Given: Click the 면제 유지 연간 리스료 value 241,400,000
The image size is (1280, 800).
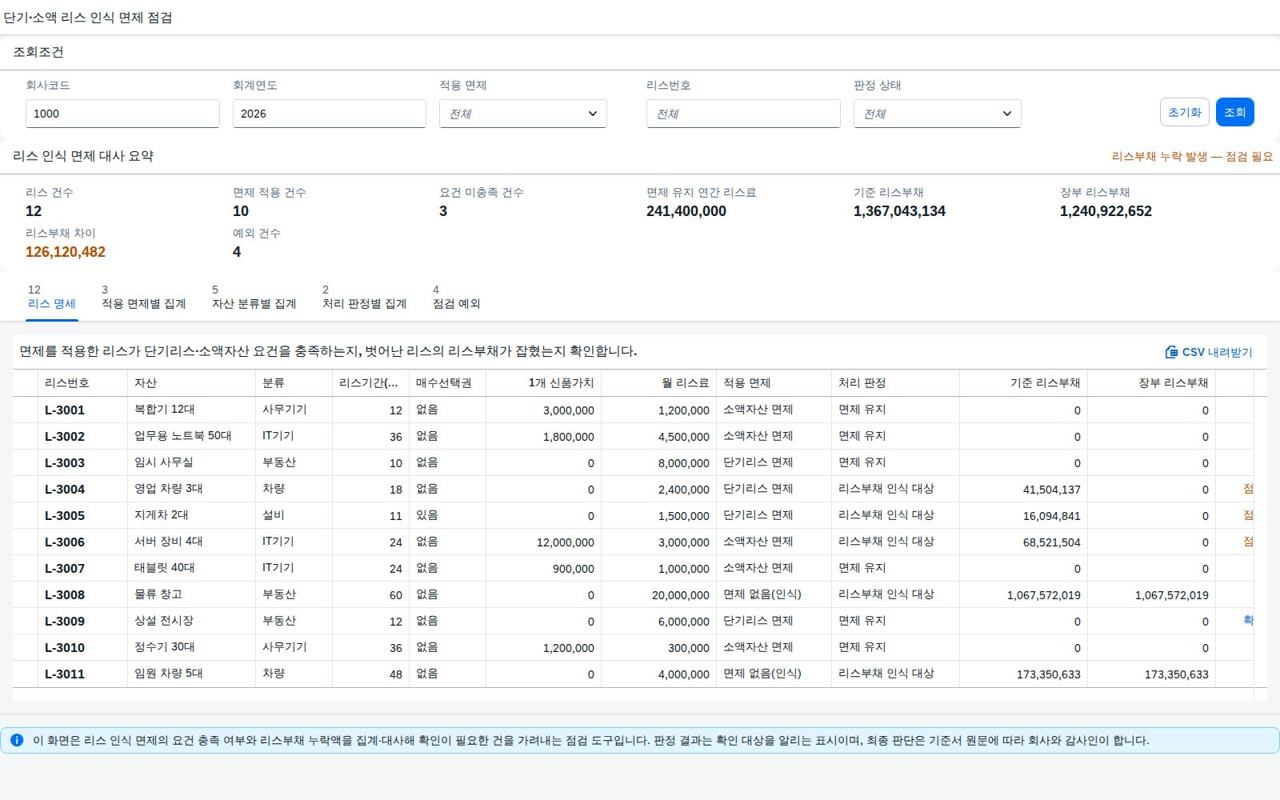Looking at the screenshot, I should [x=686, y=211].
